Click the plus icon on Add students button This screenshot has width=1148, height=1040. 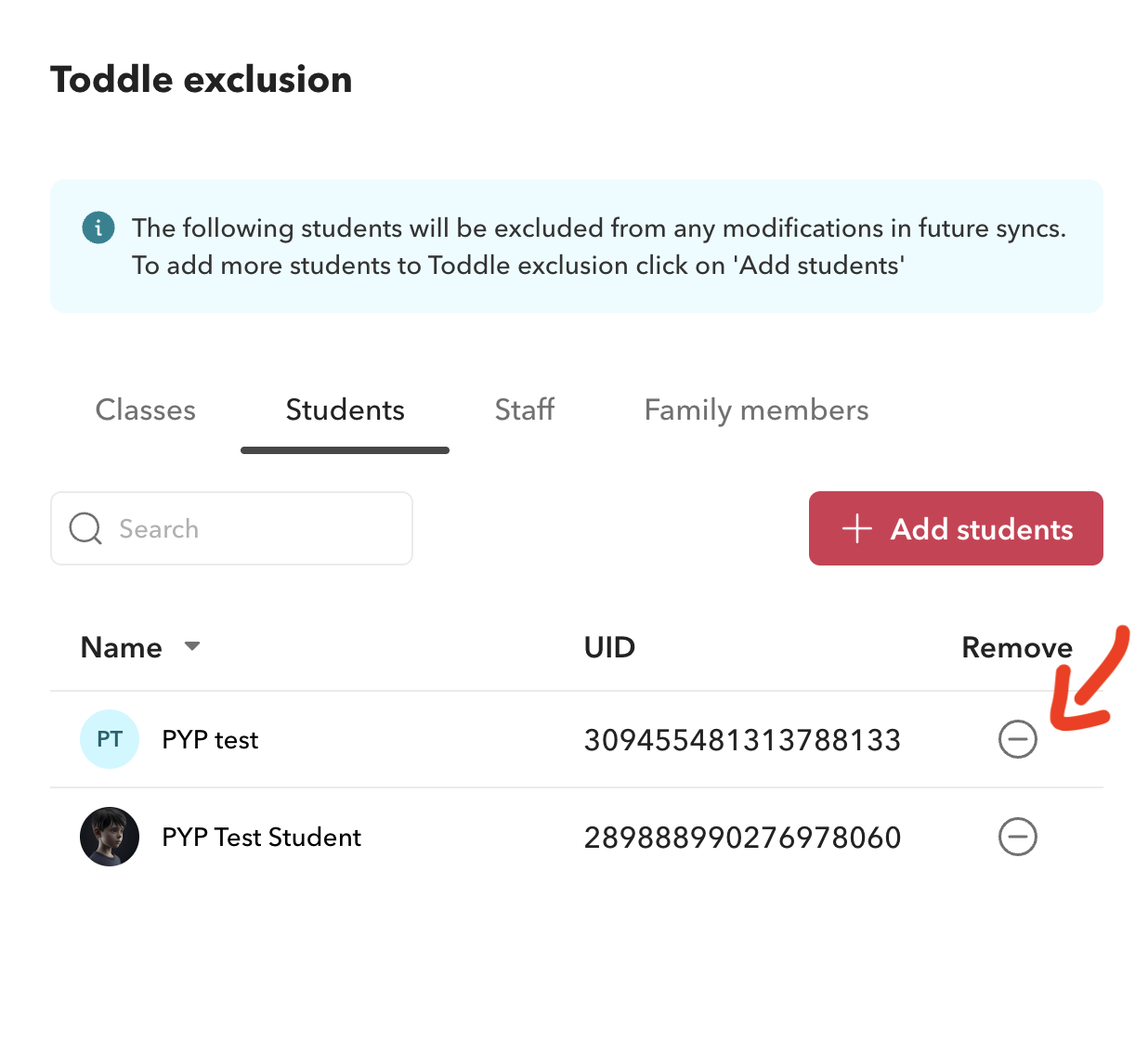pos(855,528)
